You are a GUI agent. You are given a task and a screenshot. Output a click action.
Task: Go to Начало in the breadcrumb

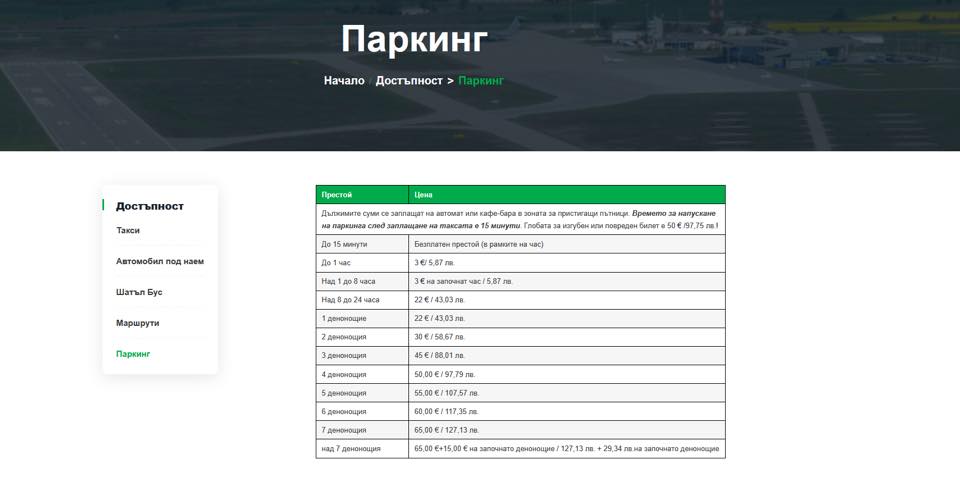[x=344, y=80]
